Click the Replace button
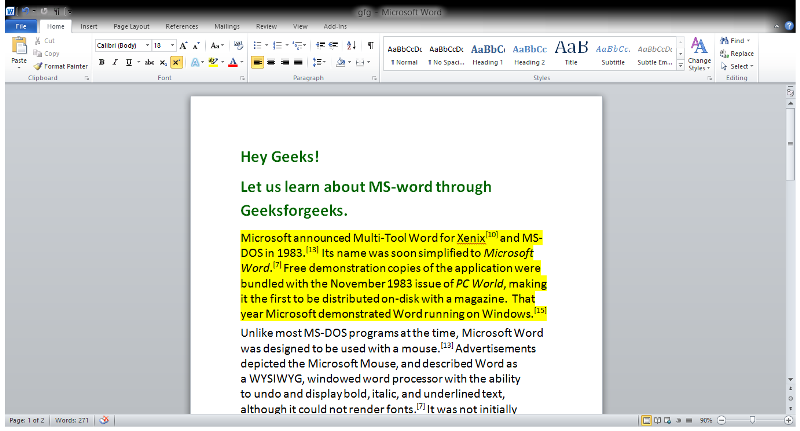The image size is (800, 431). [737, 54]
